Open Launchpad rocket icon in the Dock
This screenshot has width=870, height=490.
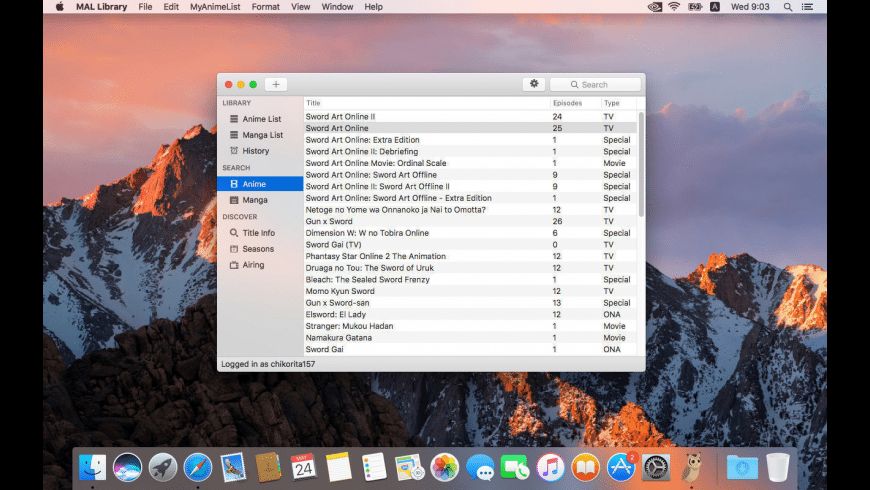(163, 467)
